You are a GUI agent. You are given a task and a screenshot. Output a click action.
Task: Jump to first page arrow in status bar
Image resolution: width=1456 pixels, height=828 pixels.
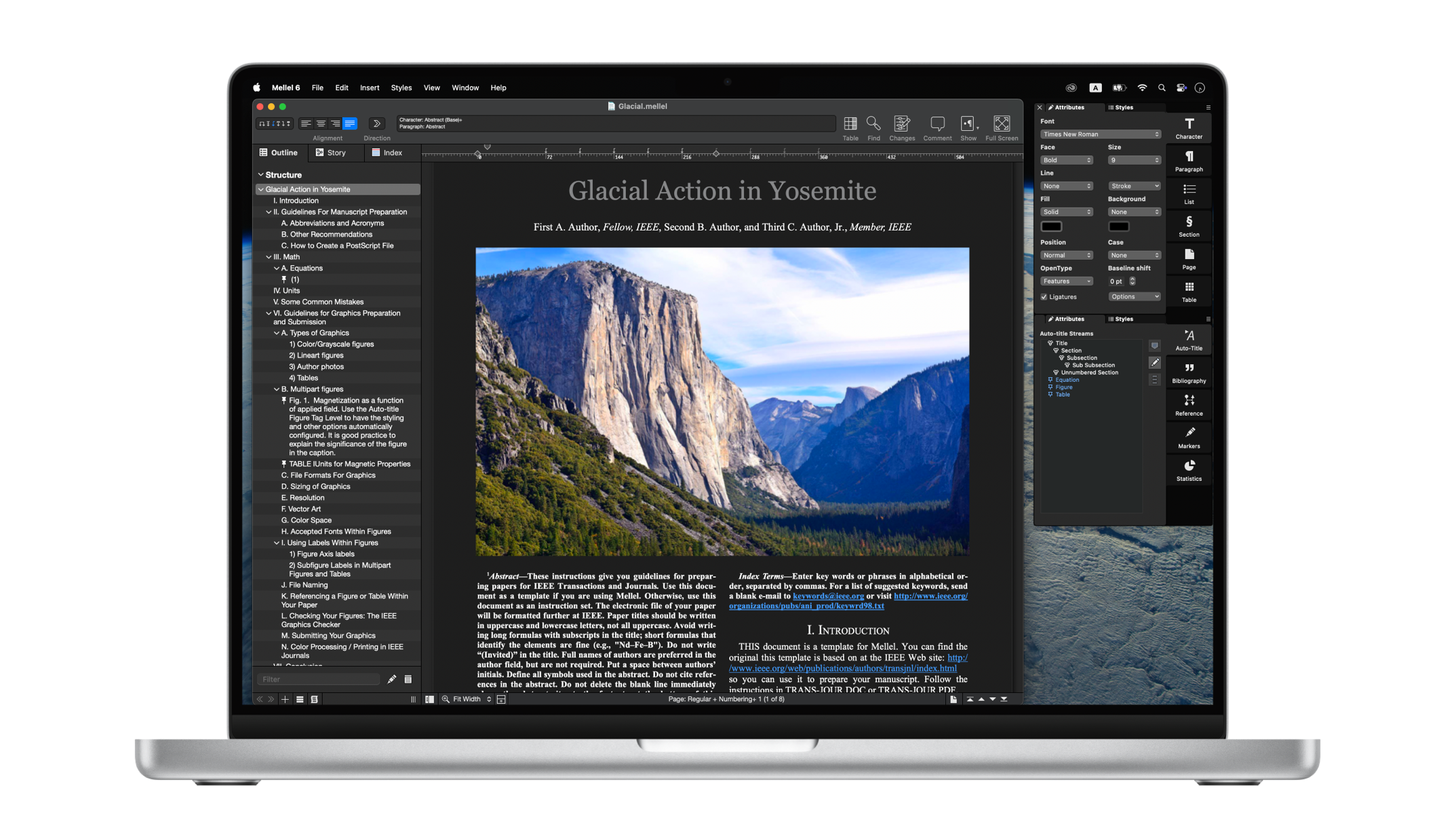(970, 699)
